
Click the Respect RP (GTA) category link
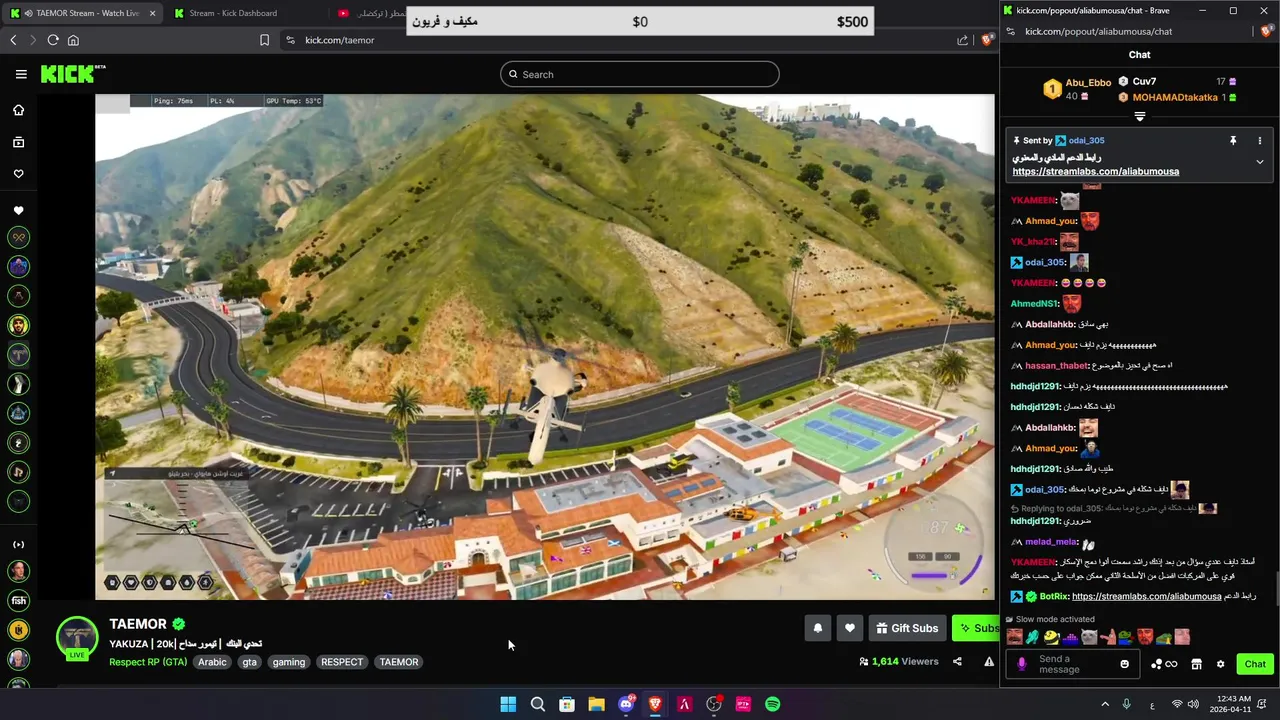pos(148,662)
